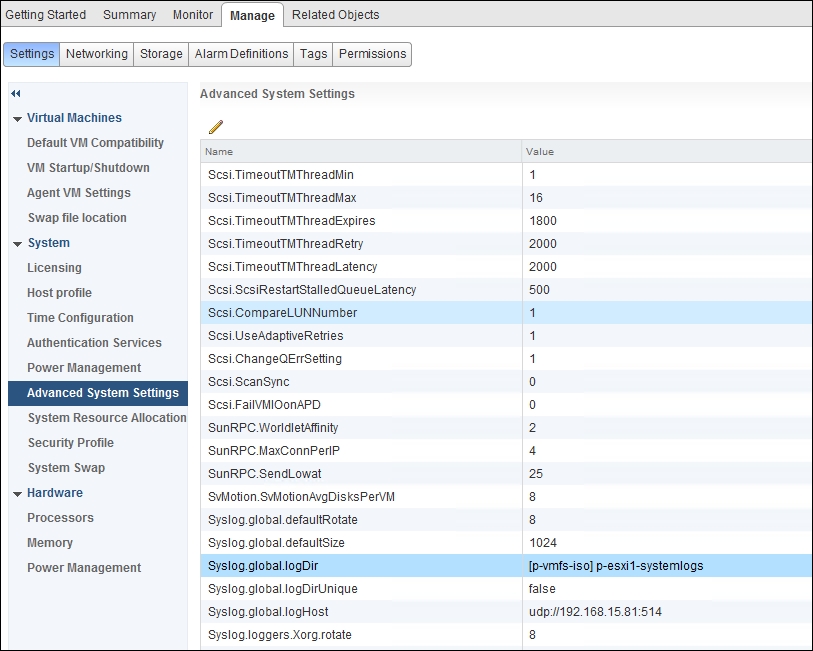This screenshot has height=651, width=813.
Task: Sort by the Name column header
Action: 361,151
